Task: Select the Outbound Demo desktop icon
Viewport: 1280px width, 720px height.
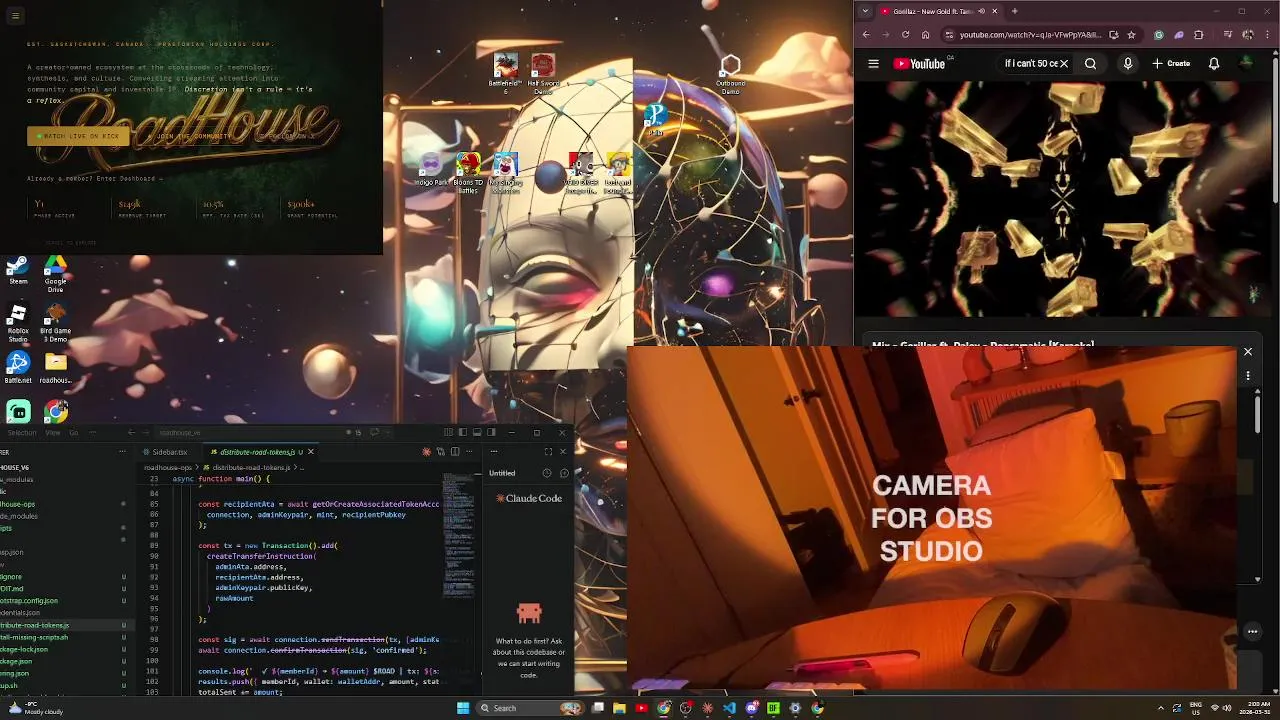Action: (731, 74)
